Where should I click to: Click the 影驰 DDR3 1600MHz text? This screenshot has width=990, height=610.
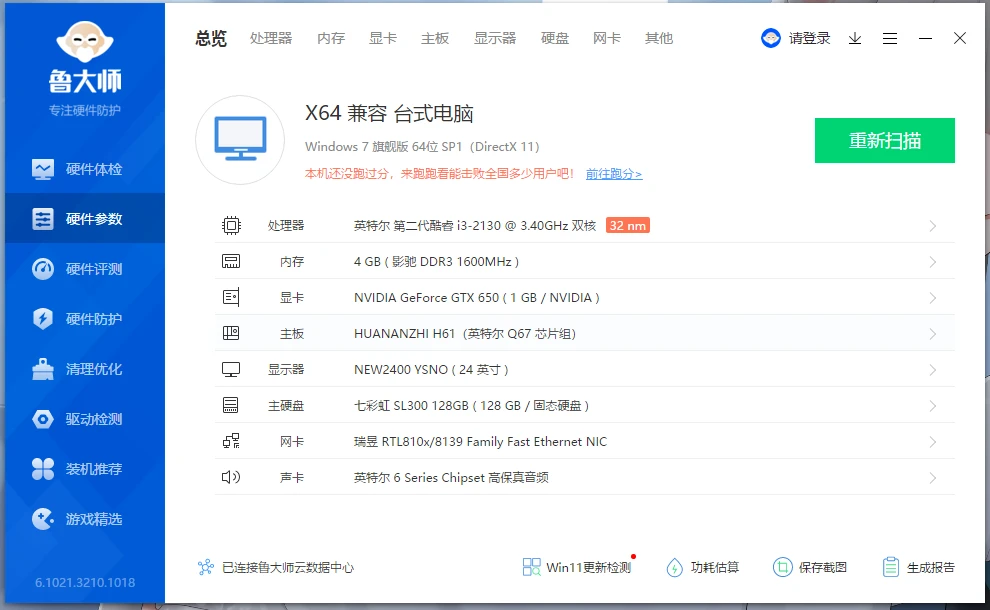click(x=436, y=261)
